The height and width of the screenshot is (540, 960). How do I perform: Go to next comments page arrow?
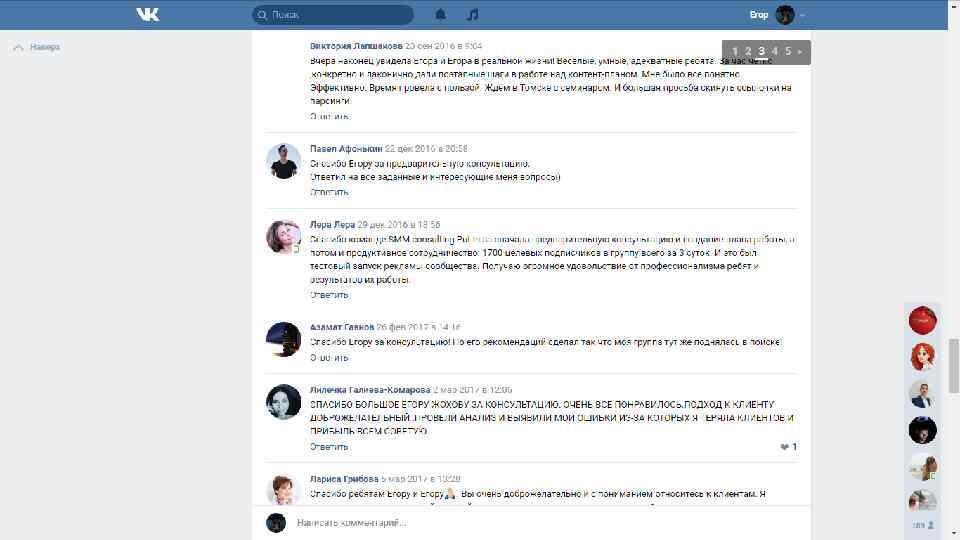[x=800, y=52]
